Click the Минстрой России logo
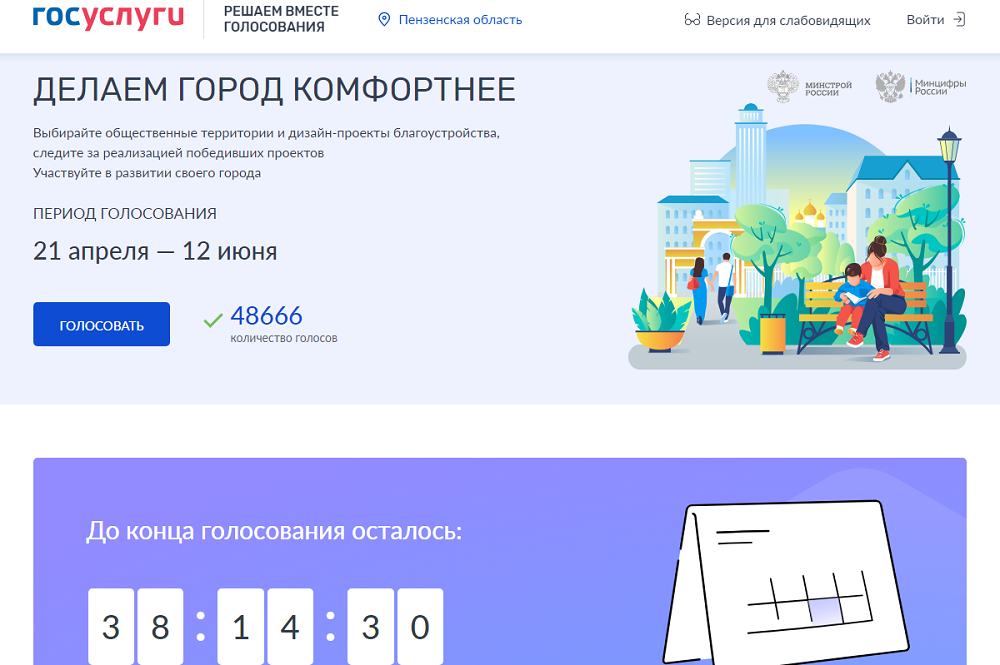 (809, 87)
